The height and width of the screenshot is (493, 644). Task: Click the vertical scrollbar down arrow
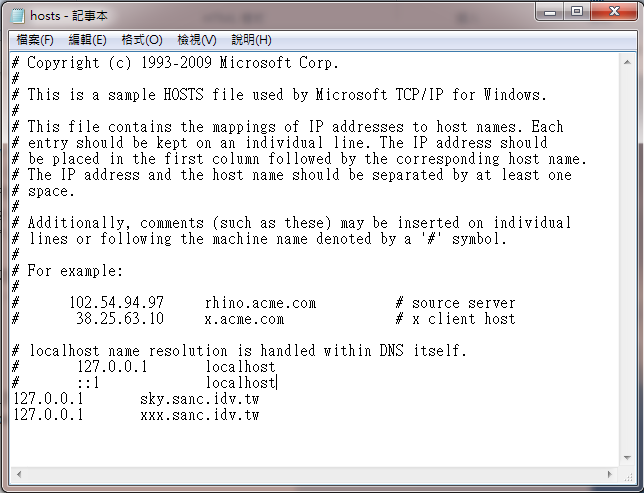pyautogui.click(x=627, y=458)
